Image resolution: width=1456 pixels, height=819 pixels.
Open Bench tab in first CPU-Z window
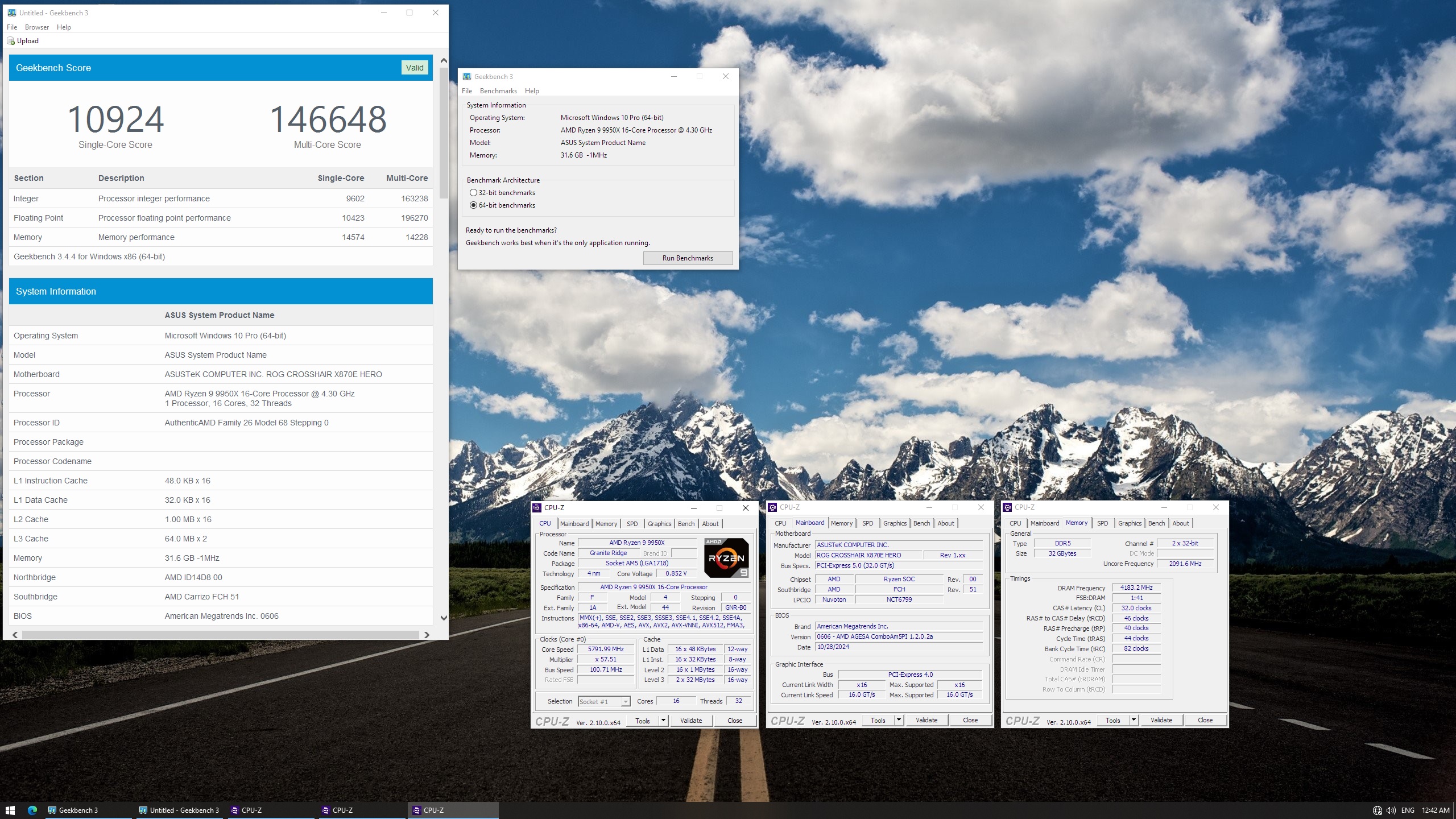click(x=686, y=524)
